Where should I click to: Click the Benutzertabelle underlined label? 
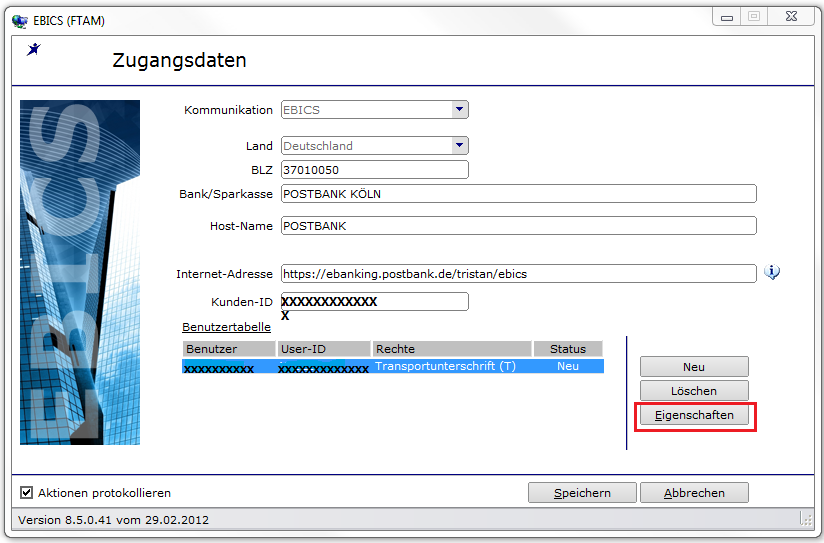tap(226, 327)
